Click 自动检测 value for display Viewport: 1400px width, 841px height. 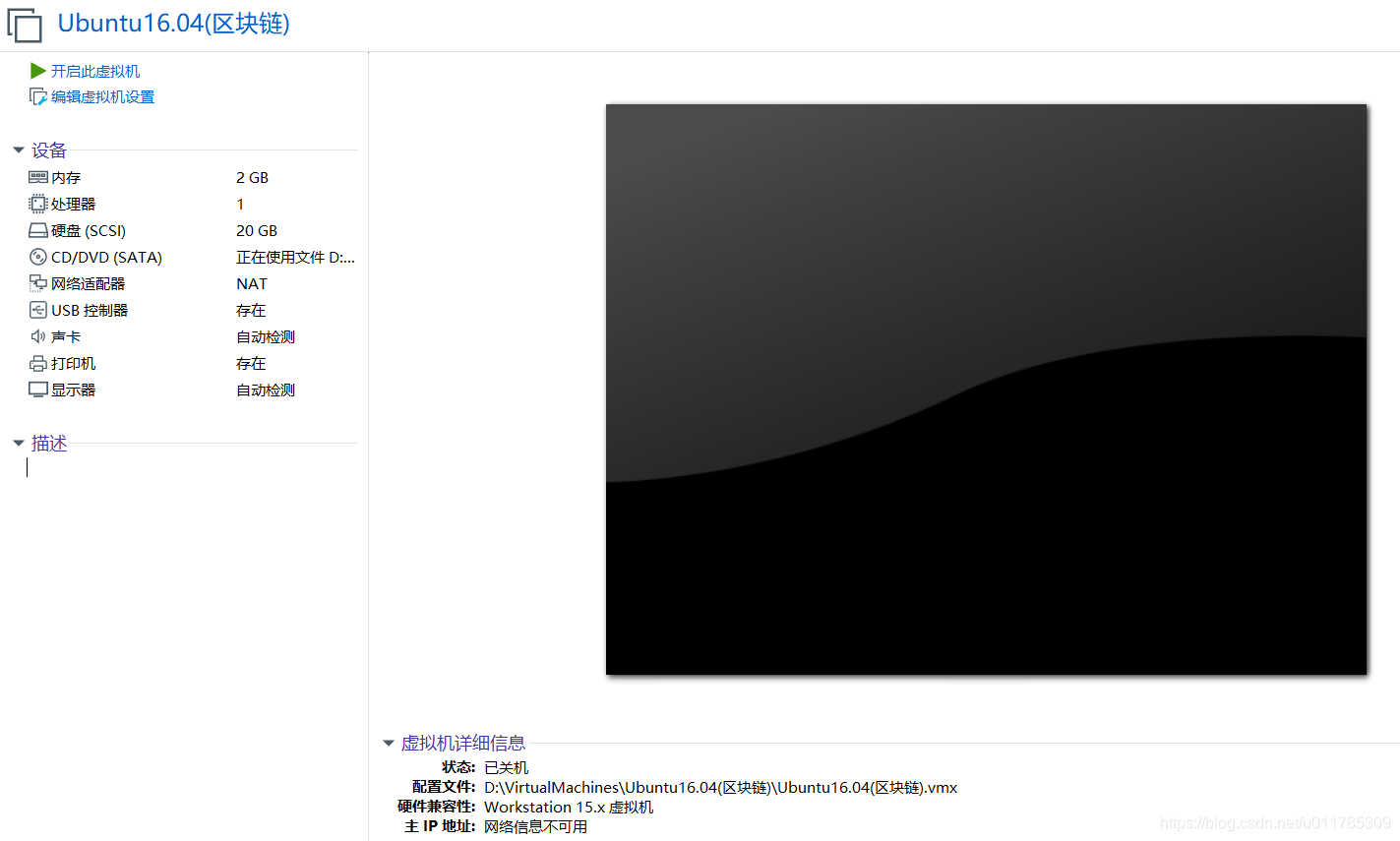[x=266, y=390]
